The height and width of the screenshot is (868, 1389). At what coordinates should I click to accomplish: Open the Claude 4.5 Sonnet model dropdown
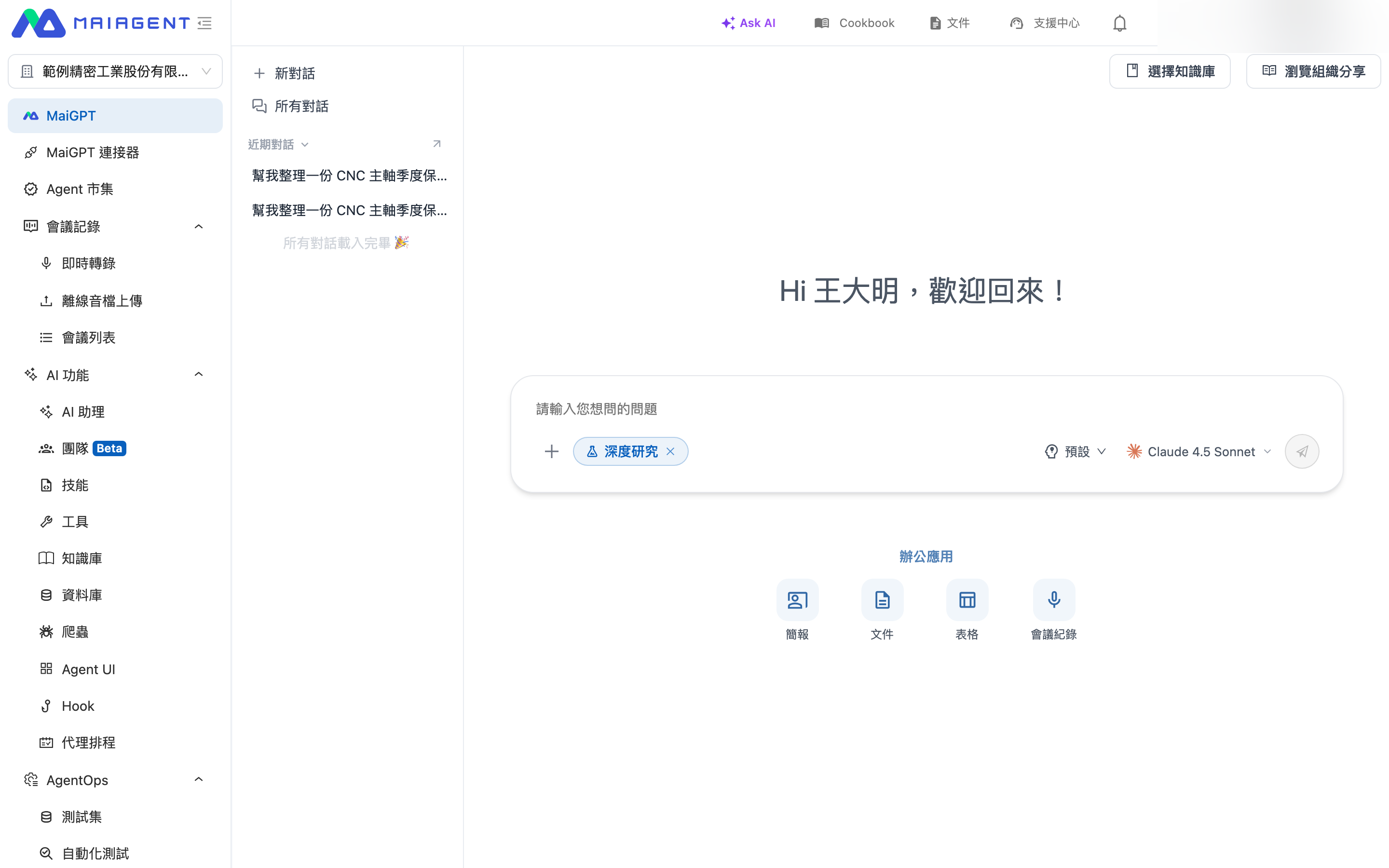pyautogui.click(x=1199, y=451)
